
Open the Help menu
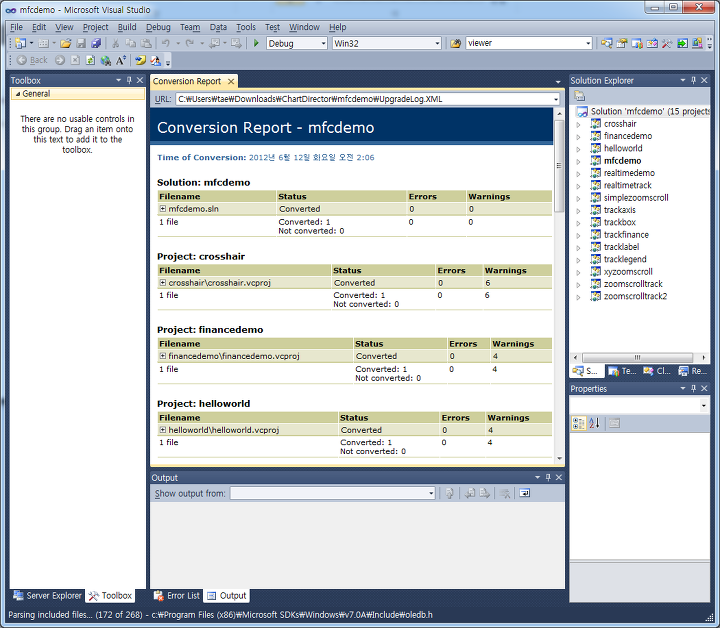(338, 27)
